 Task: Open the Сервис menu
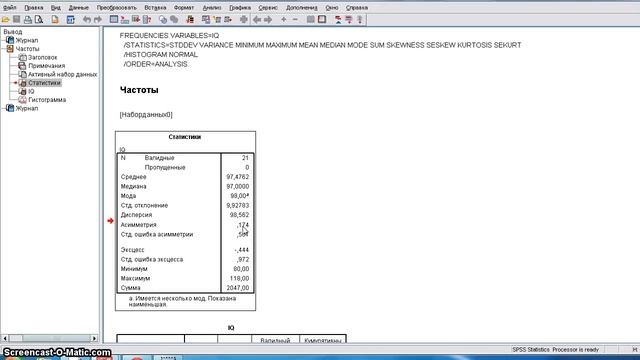(268, 8)
